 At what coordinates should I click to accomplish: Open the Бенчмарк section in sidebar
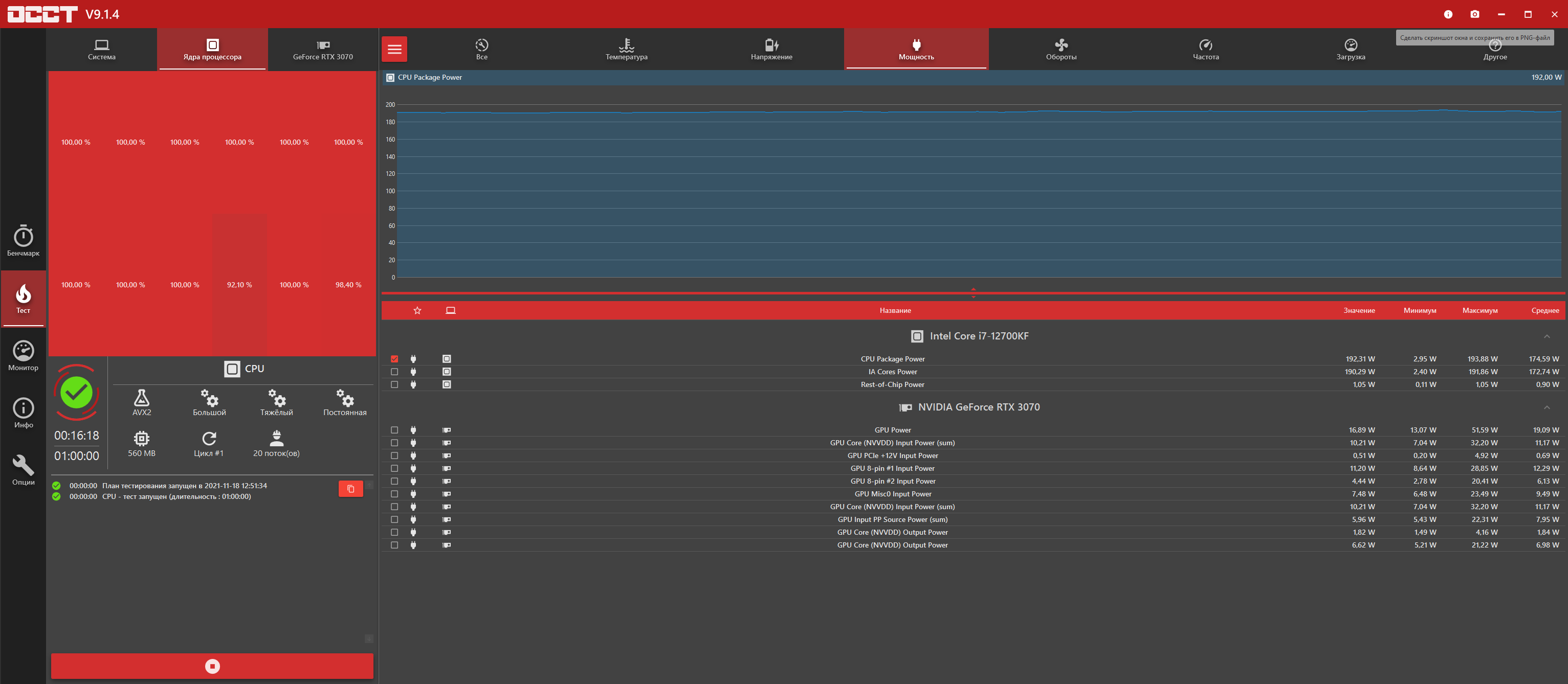tap(23, 241)
